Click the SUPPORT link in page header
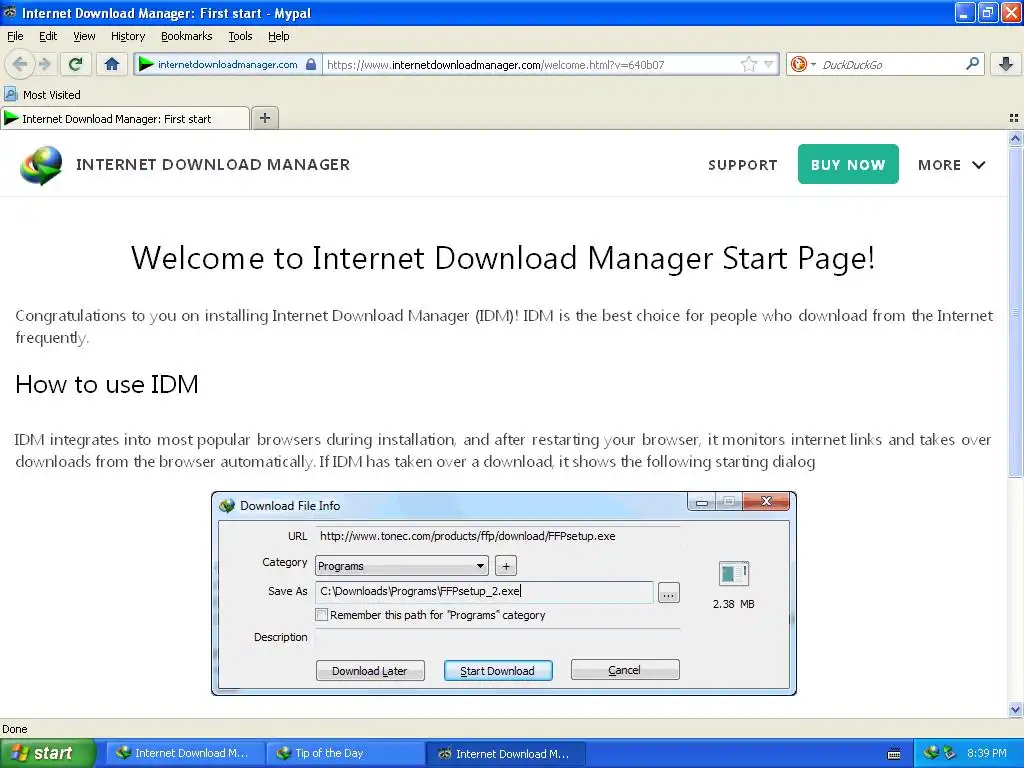This screenshot has width=1024, height=768. 743,165
